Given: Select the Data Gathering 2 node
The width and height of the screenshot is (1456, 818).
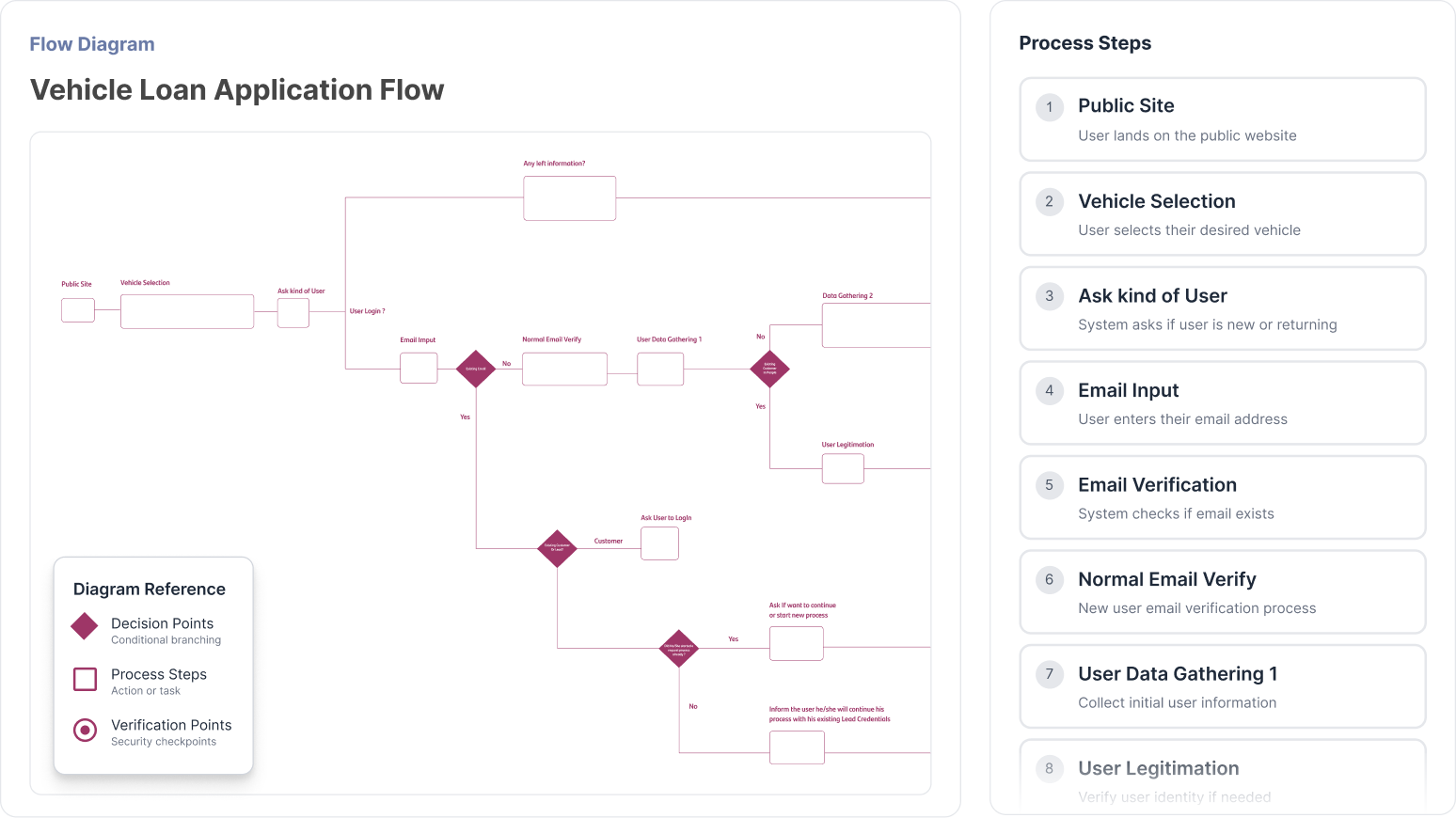Looking at the screenshot, I should [876, 324].
